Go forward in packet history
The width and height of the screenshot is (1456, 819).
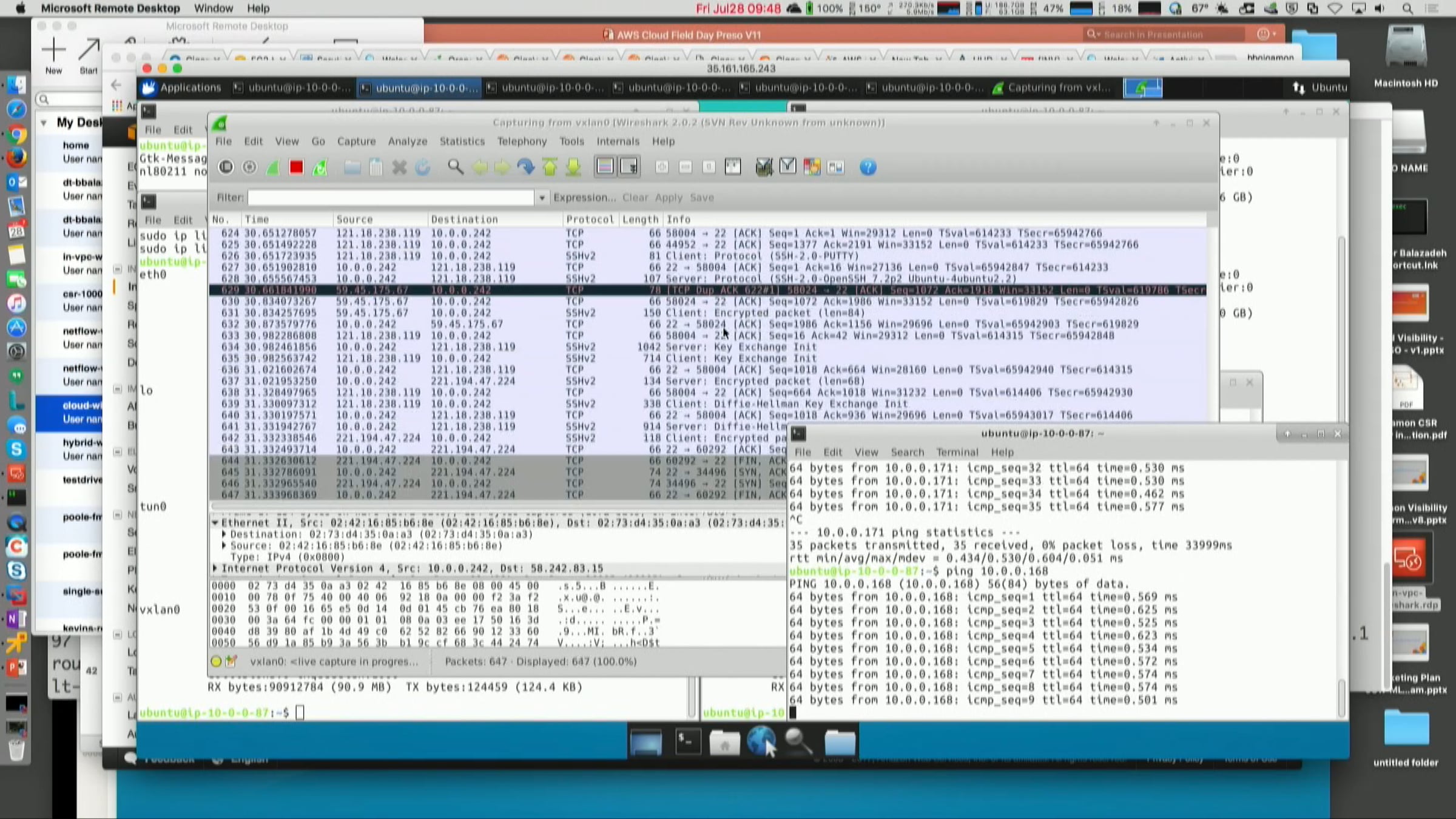[502, 167]
